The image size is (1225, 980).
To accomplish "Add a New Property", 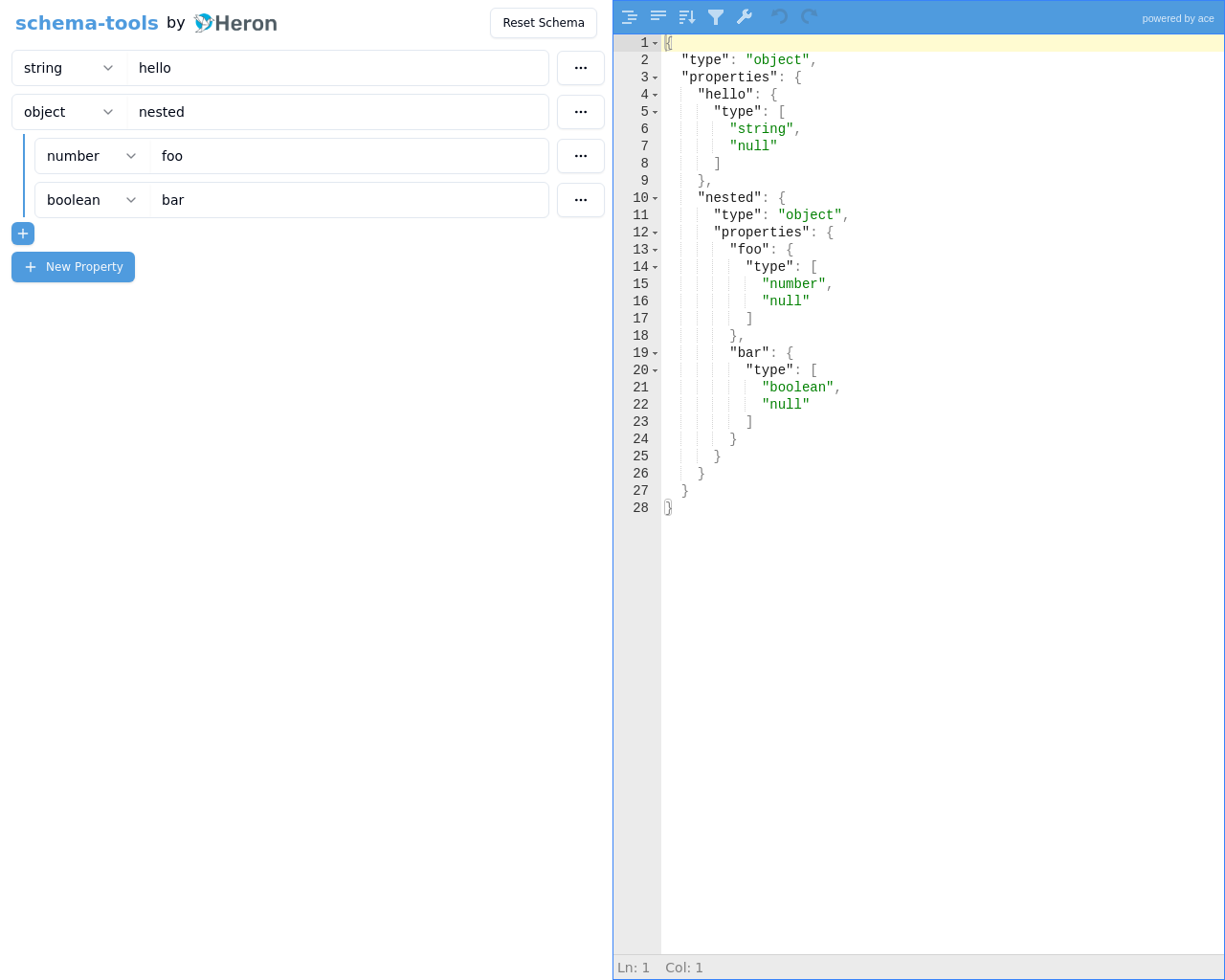I will click(73, 267).
